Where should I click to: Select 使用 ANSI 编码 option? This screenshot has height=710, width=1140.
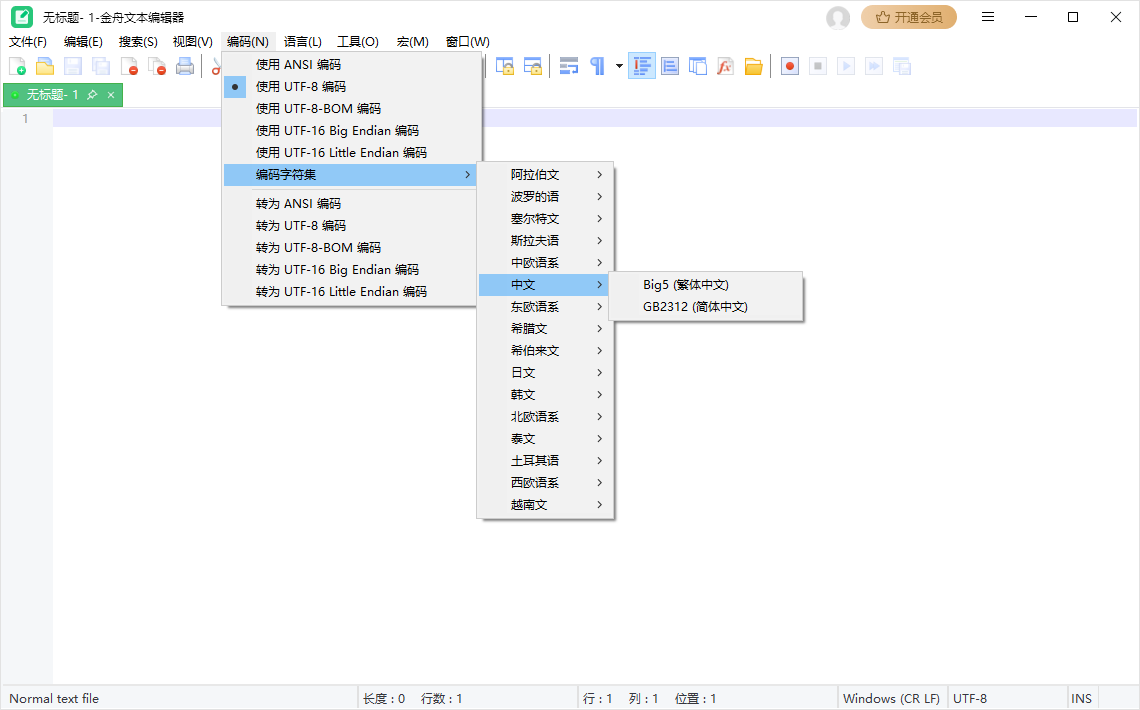(350, 65)
